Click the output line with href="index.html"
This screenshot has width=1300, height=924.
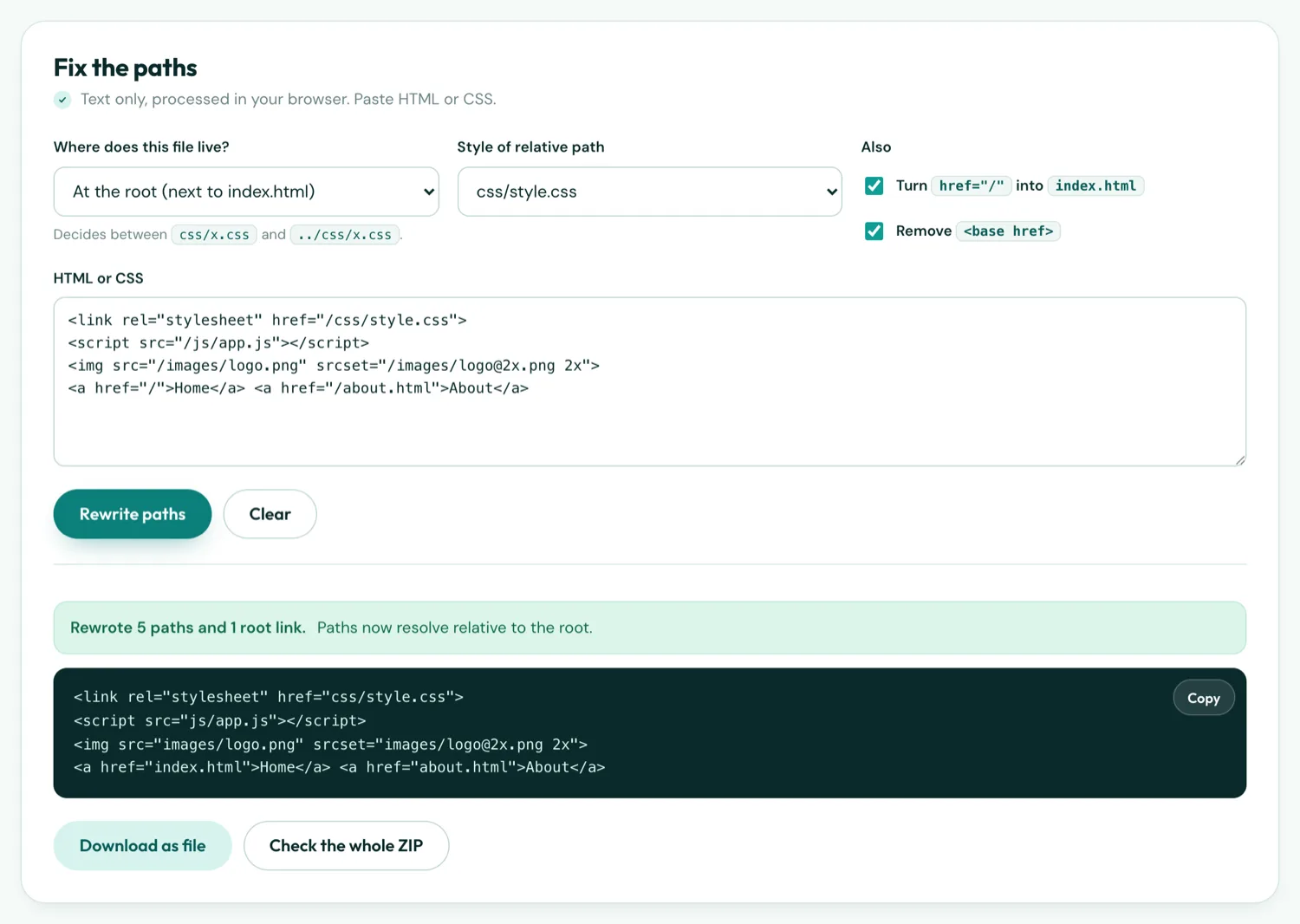point(340,767)
